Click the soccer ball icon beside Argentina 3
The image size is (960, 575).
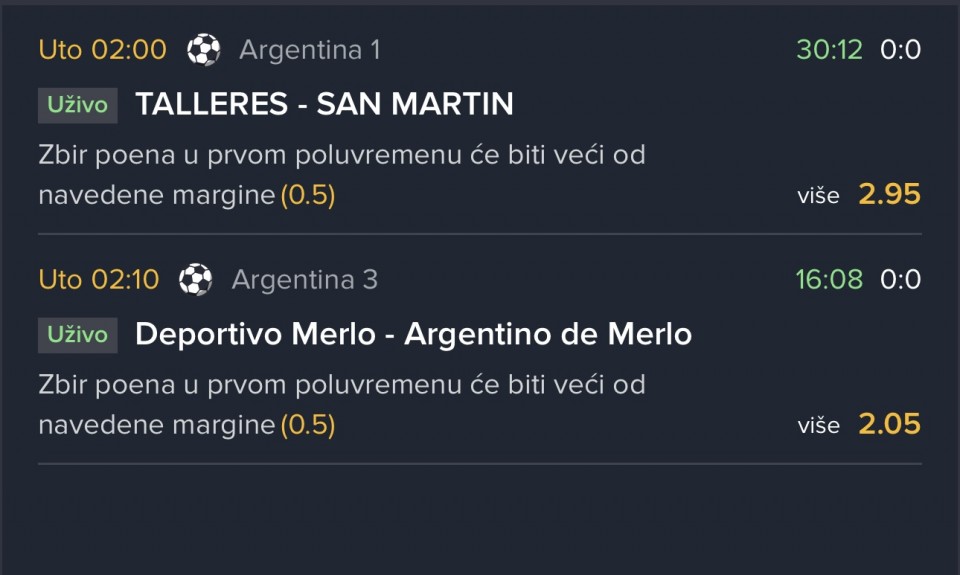coord(196,279)
